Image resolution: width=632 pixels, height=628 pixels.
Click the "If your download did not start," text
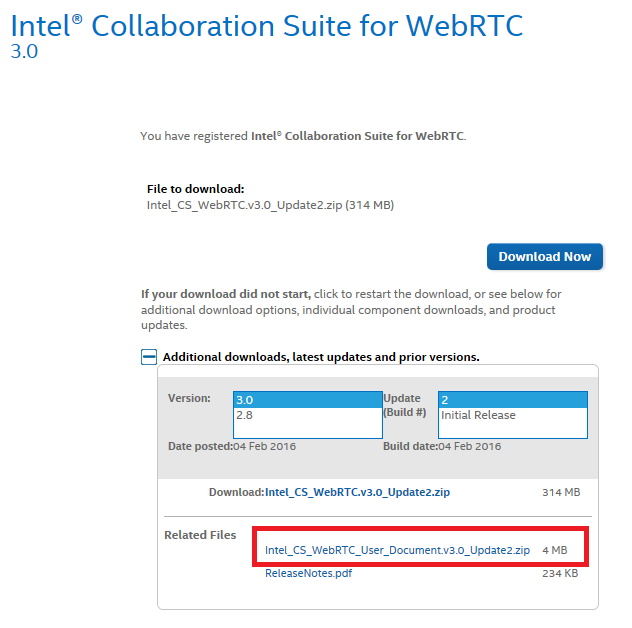coord(226,294)
